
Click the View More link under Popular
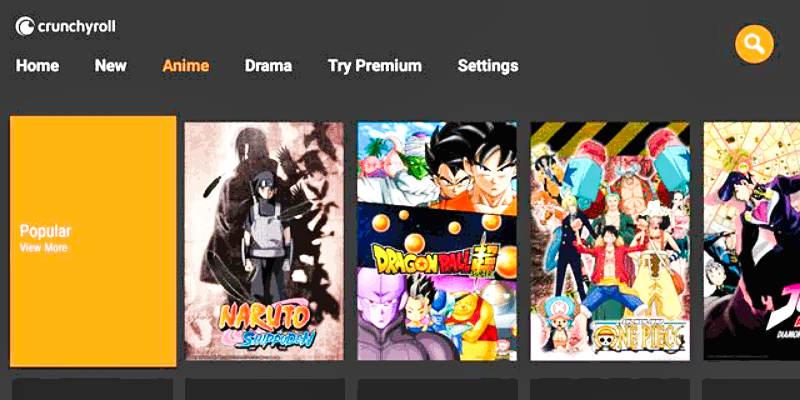[43, 248]
